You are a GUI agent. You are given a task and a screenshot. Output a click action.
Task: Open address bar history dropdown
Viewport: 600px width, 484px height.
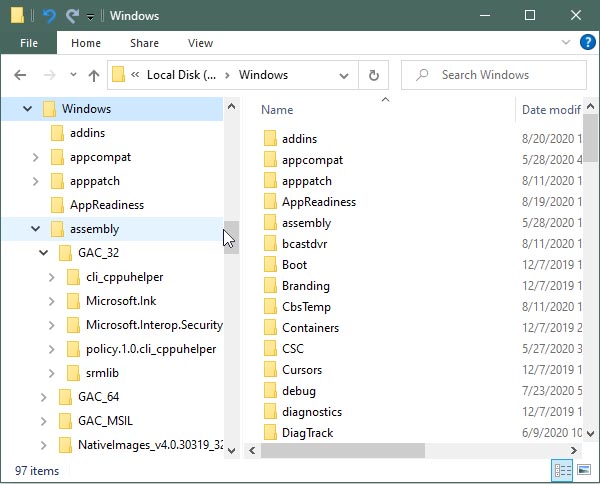[x=344, y=75]
